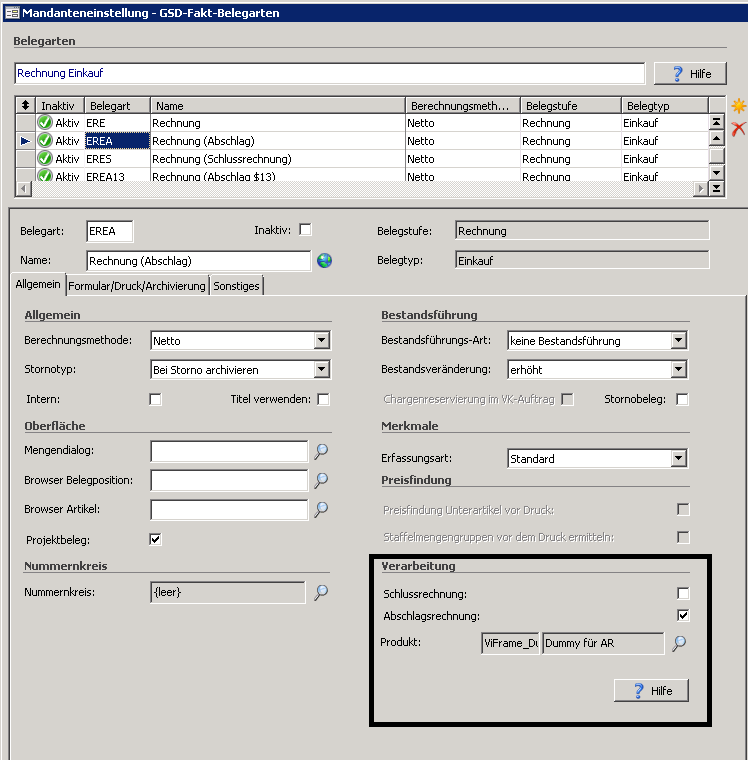Image resolution: width=748 pixels, height=760 pixels.
Task: Sort by the Belegart column header
Action: click(118, 106)
